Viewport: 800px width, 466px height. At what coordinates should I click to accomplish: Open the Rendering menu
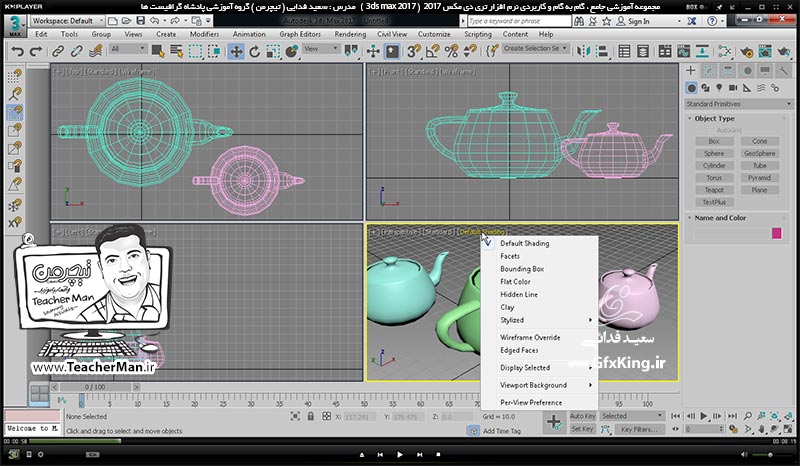pyautogui.click(x=350, y=34)
